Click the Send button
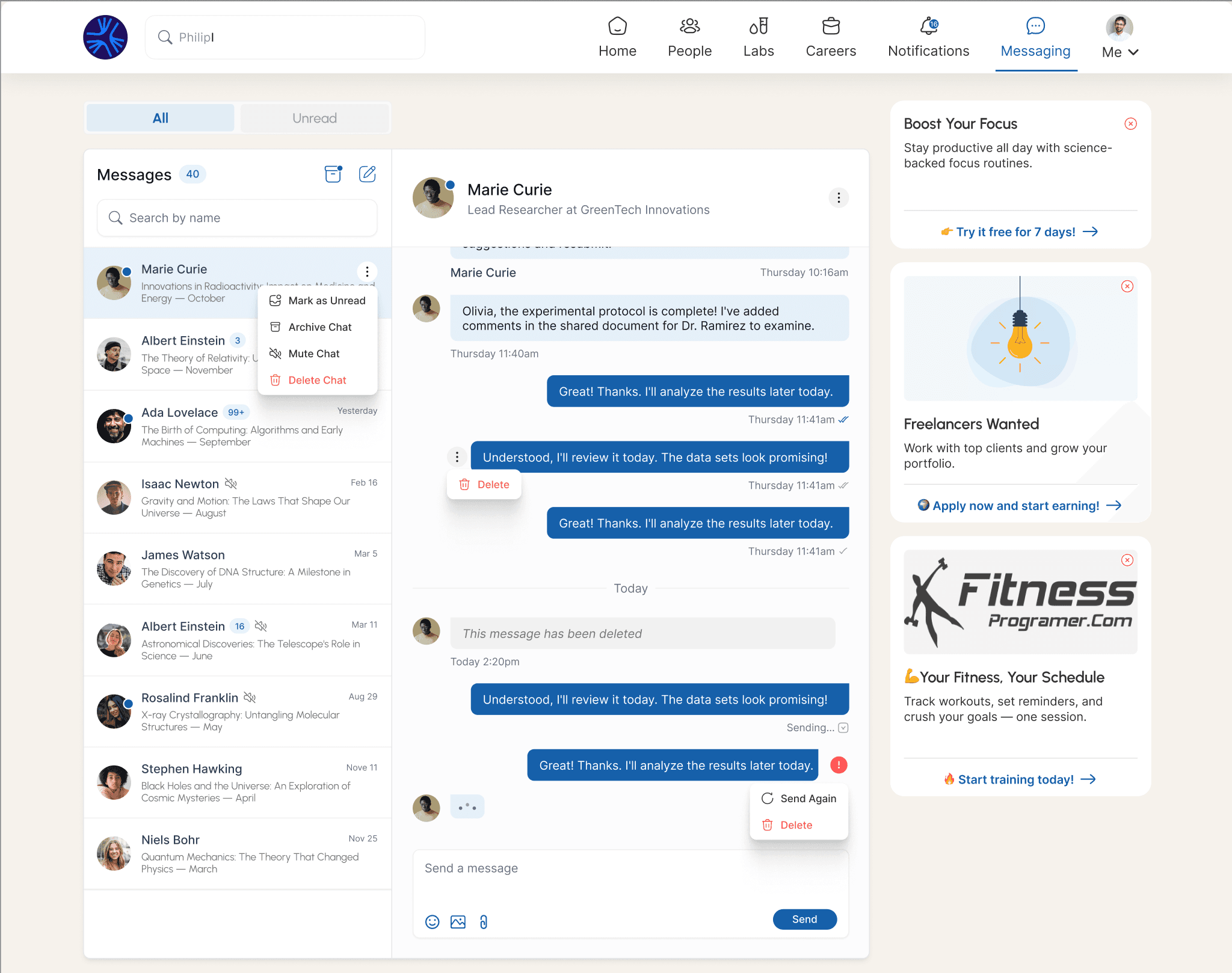 804,919
